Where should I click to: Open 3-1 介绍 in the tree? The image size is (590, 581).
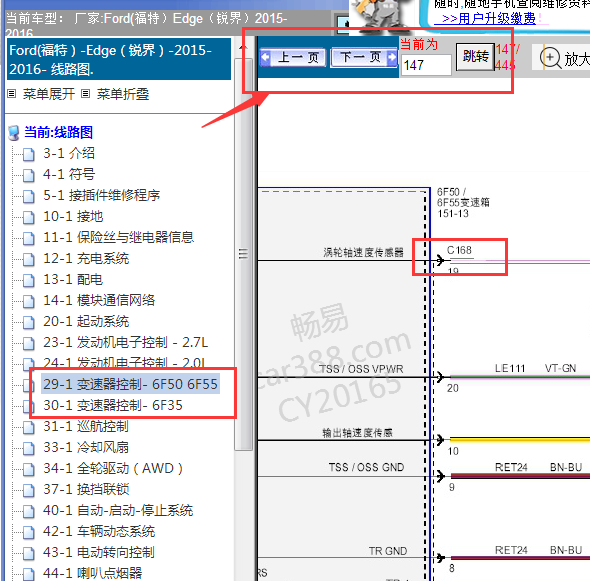pyautogui.click(x=68, y=153)
